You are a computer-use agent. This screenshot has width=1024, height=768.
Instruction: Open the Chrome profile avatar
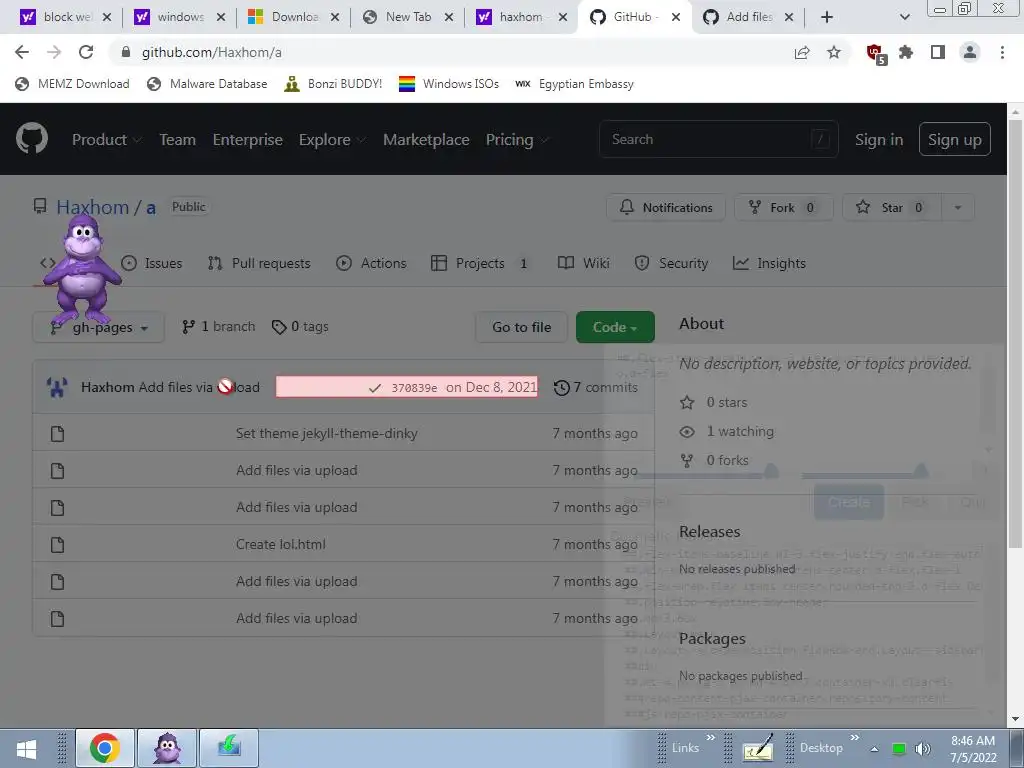[x=970, y=52]
